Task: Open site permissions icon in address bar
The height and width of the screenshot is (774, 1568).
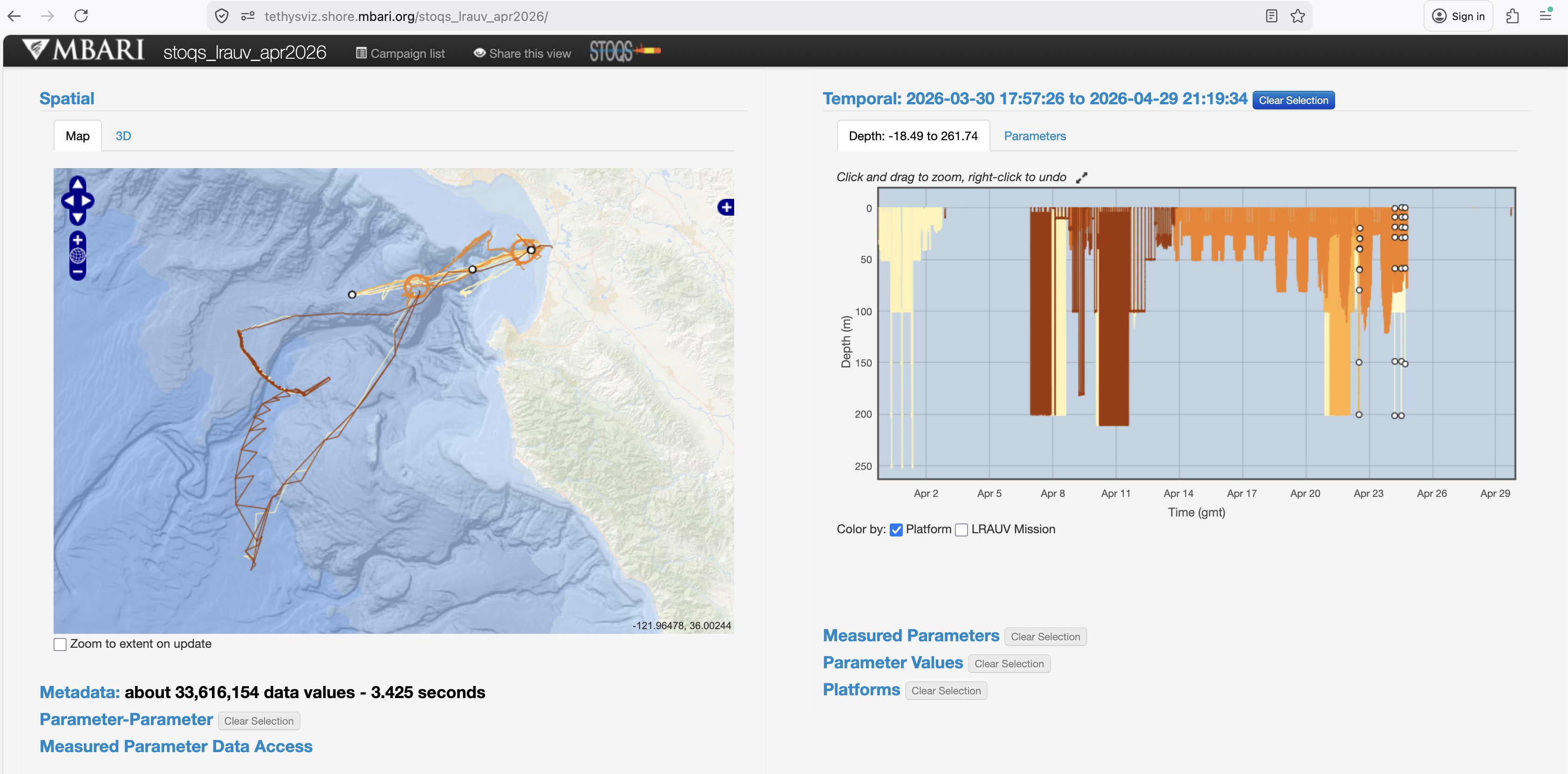Action: [247, 16]
